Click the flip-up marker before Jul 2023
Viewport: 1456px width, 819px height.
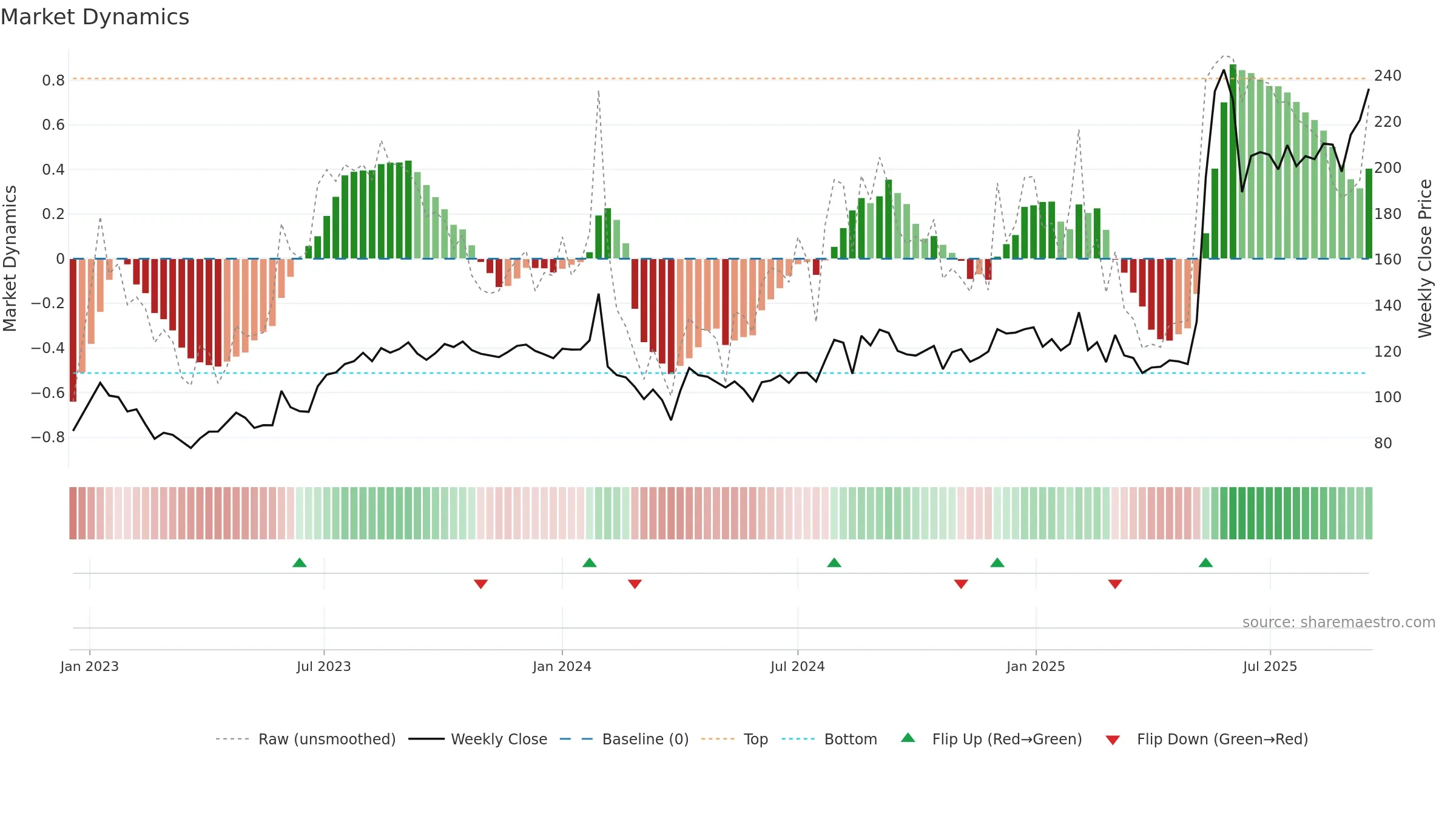point(300,562)
